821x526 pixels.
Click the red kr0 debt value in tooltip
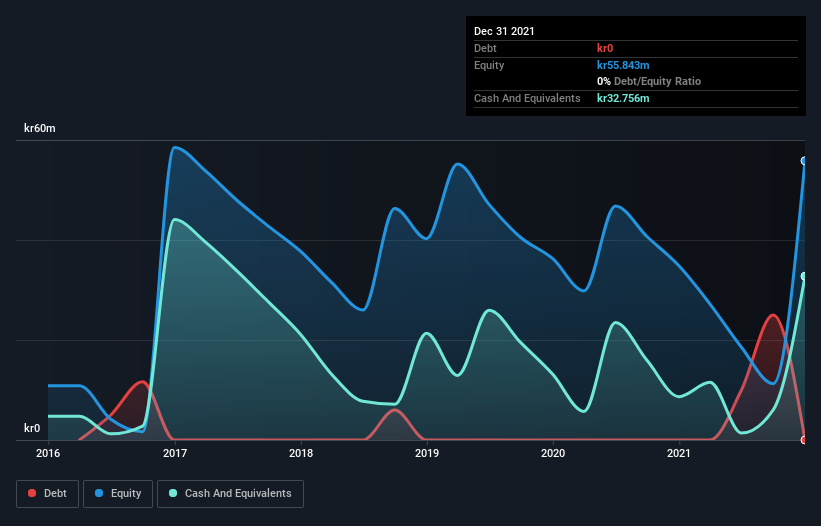tap(605, 48)
